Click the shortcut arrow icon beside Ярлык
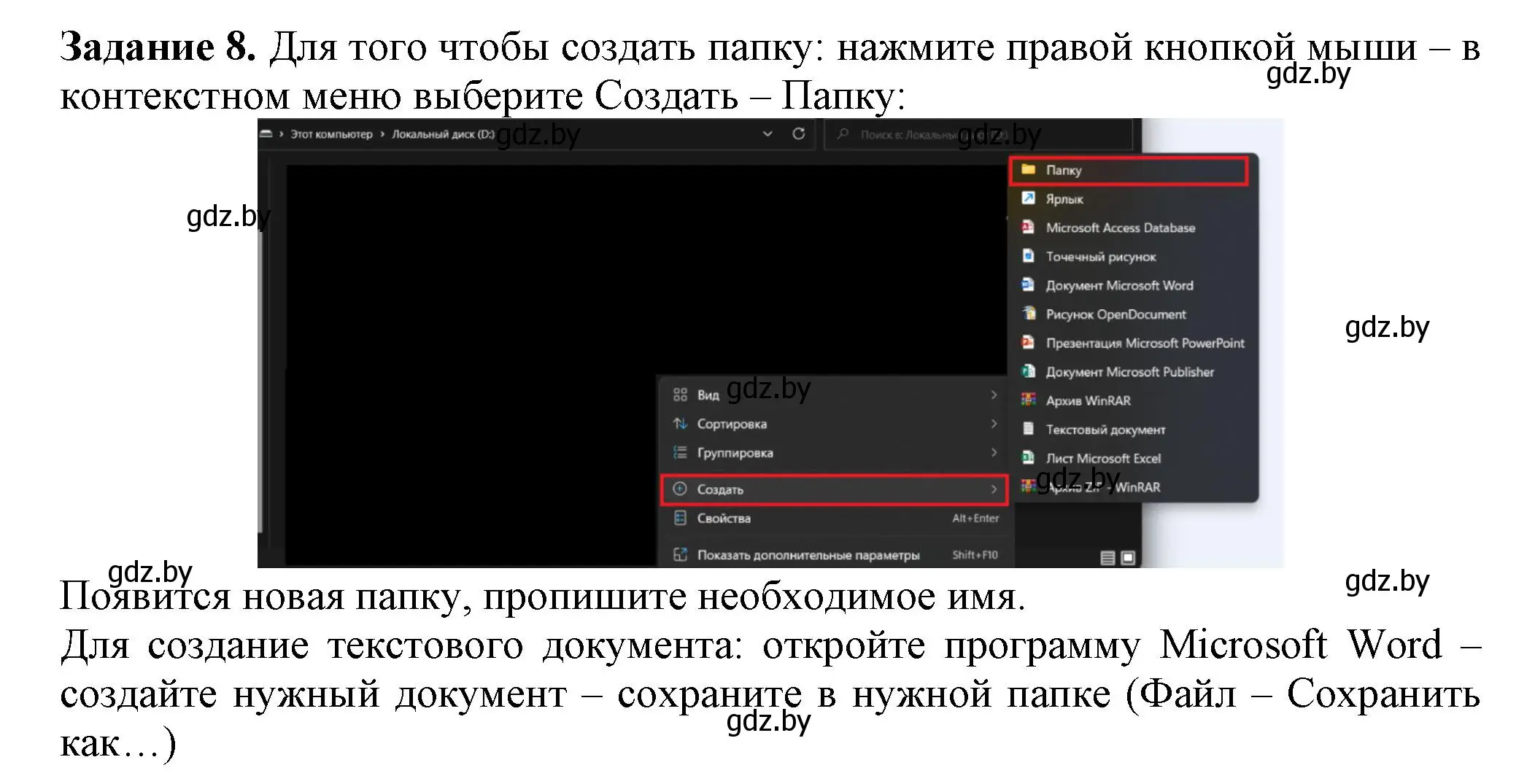The height and width of the screenshot is (784, 1535). (1029, 198)
